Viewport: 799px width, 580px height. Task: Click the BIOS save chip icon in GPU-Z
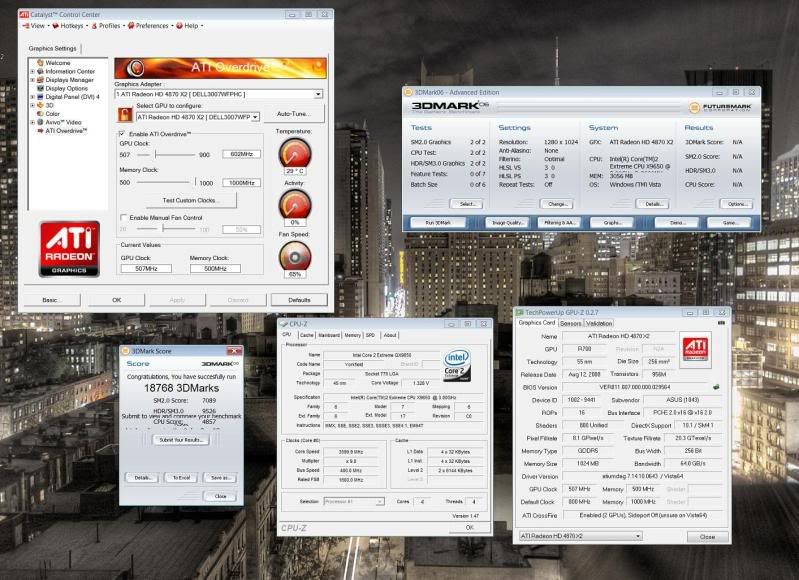(716, 387)
